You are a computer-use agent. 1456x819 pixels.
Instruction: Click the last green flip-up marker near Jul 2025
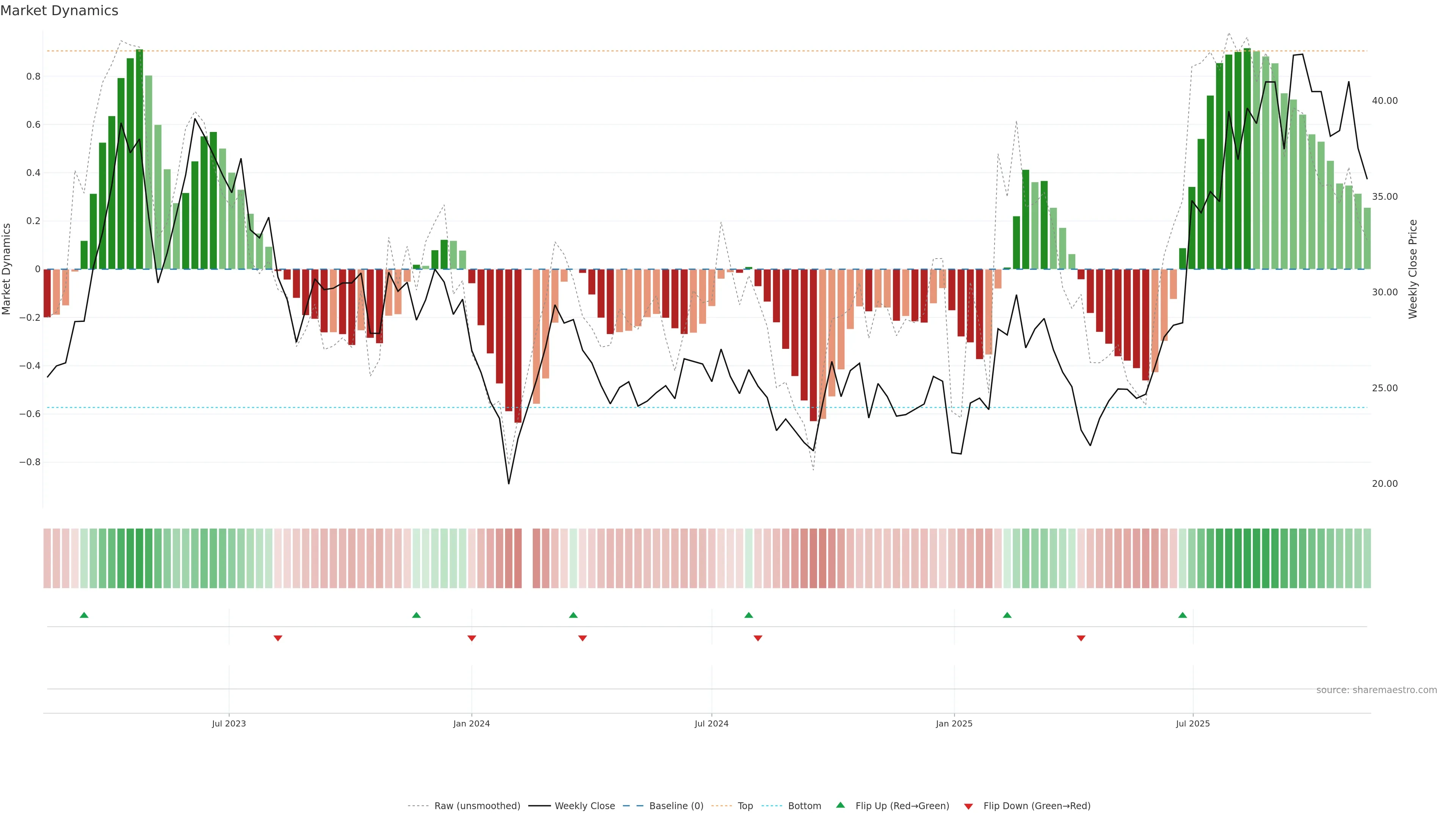(1183, 615)
